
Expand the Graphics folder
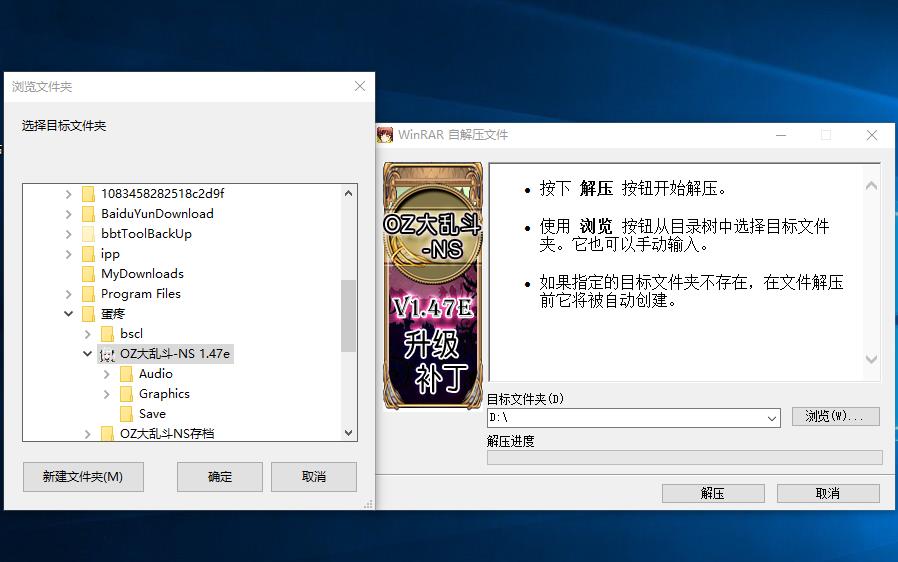coord(107,395)
